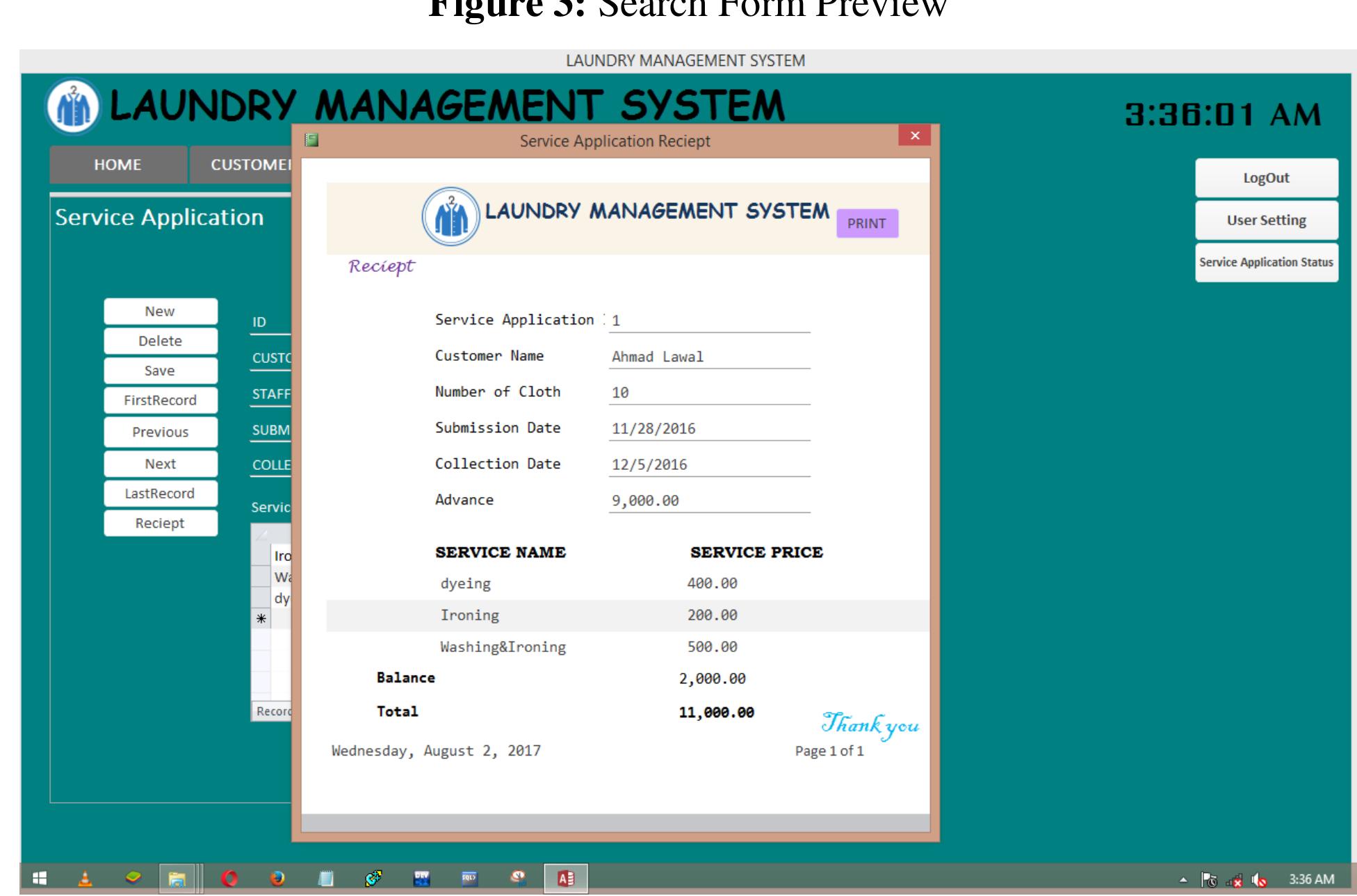The width and height of the screenshot is (1357, 896).
Task: Launch VLC media player from the taskbar
Action: (x=84, y=877)
